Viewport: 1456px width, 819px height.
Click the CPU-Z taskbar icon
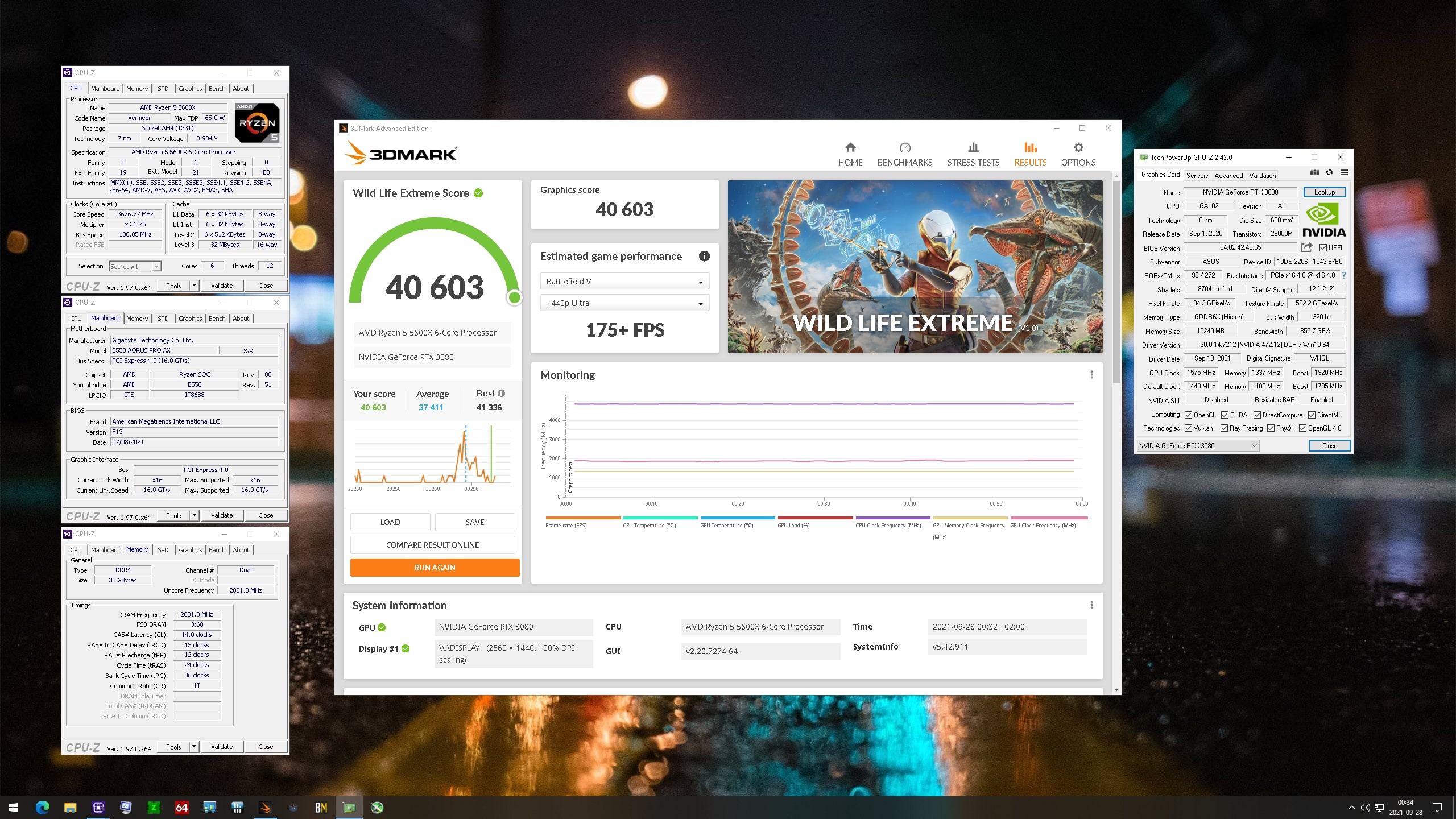coord(98,807)
